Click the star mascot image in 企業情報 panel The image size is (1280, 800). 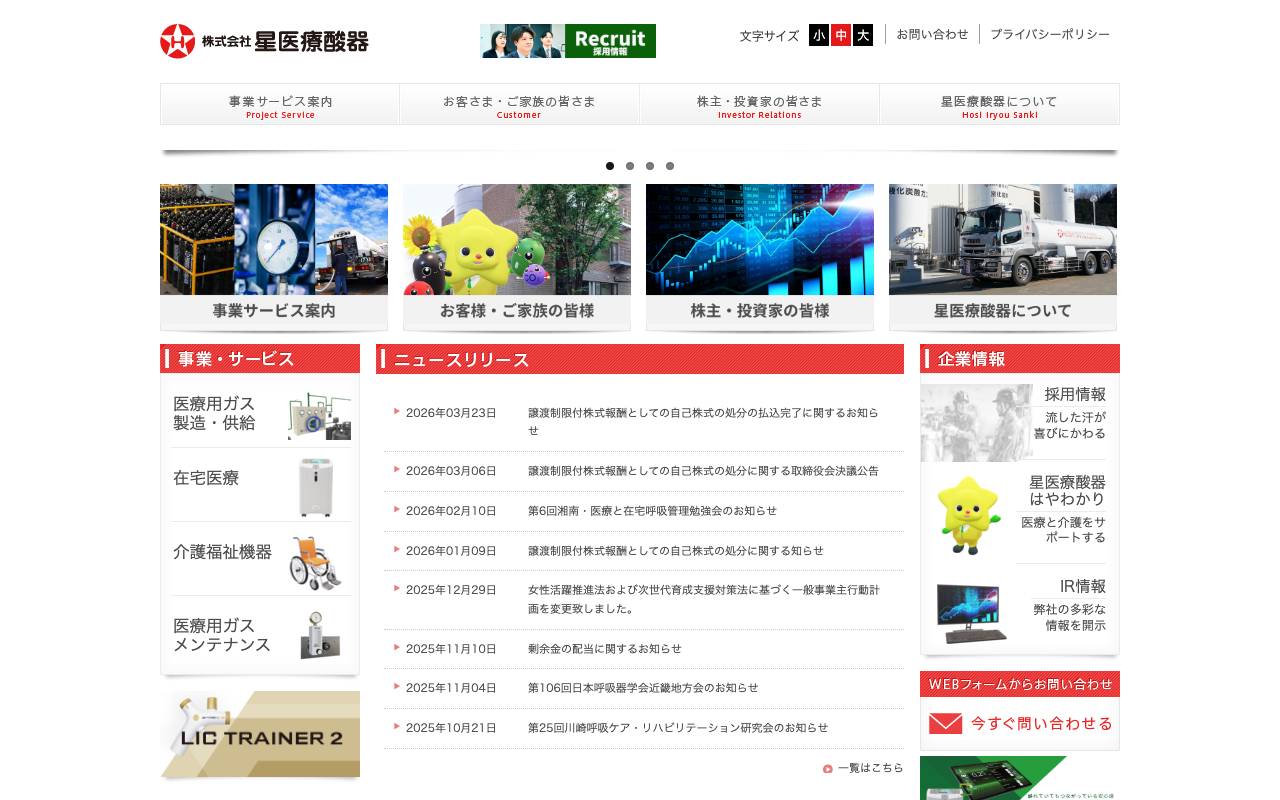pos(968,515)
